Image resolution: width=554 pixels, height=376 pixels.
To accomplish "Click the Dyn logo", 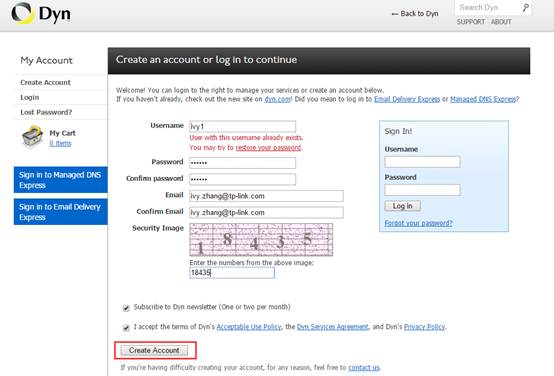I will (41, 14).
